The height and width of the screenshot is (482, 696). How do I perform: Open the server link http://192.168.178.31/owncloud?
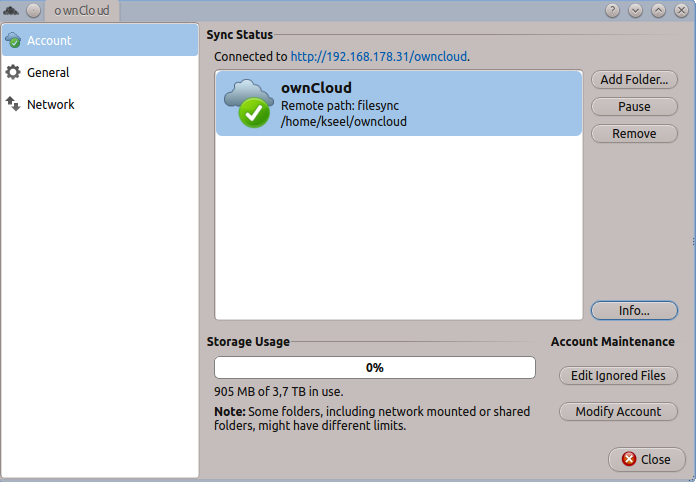click(379, 57)
